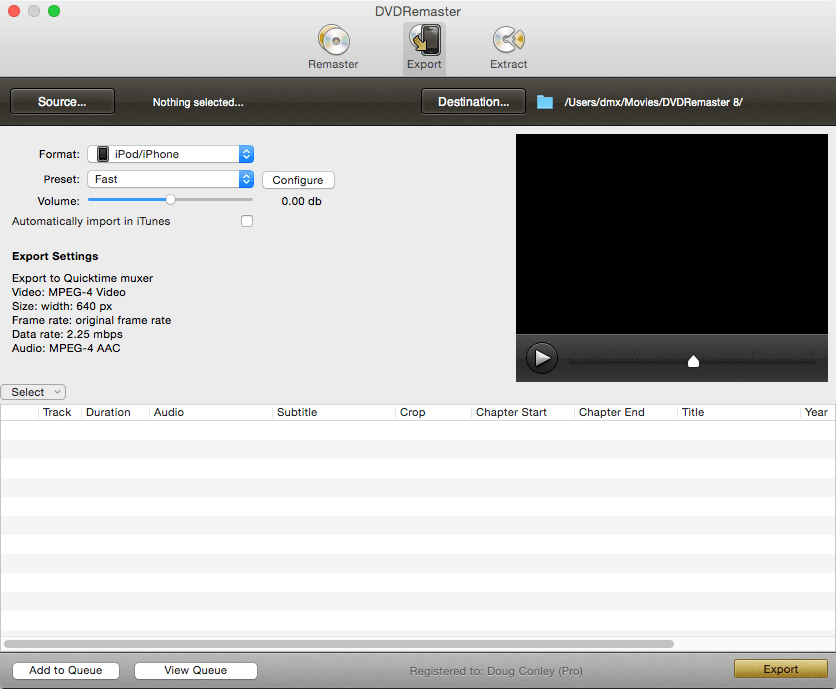
Task: Click the '0.00 db' volume value
Action: (x=301, y=201)
